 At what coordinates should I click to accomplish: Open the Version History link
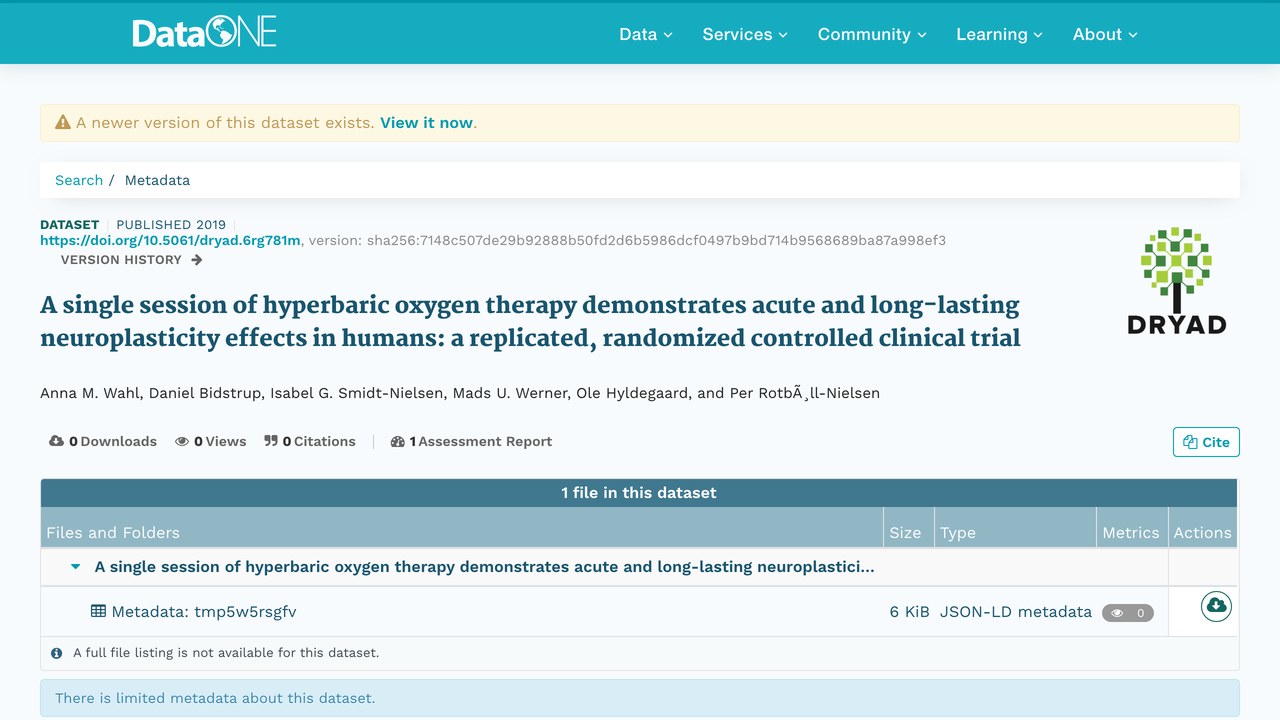coord(132,260)
